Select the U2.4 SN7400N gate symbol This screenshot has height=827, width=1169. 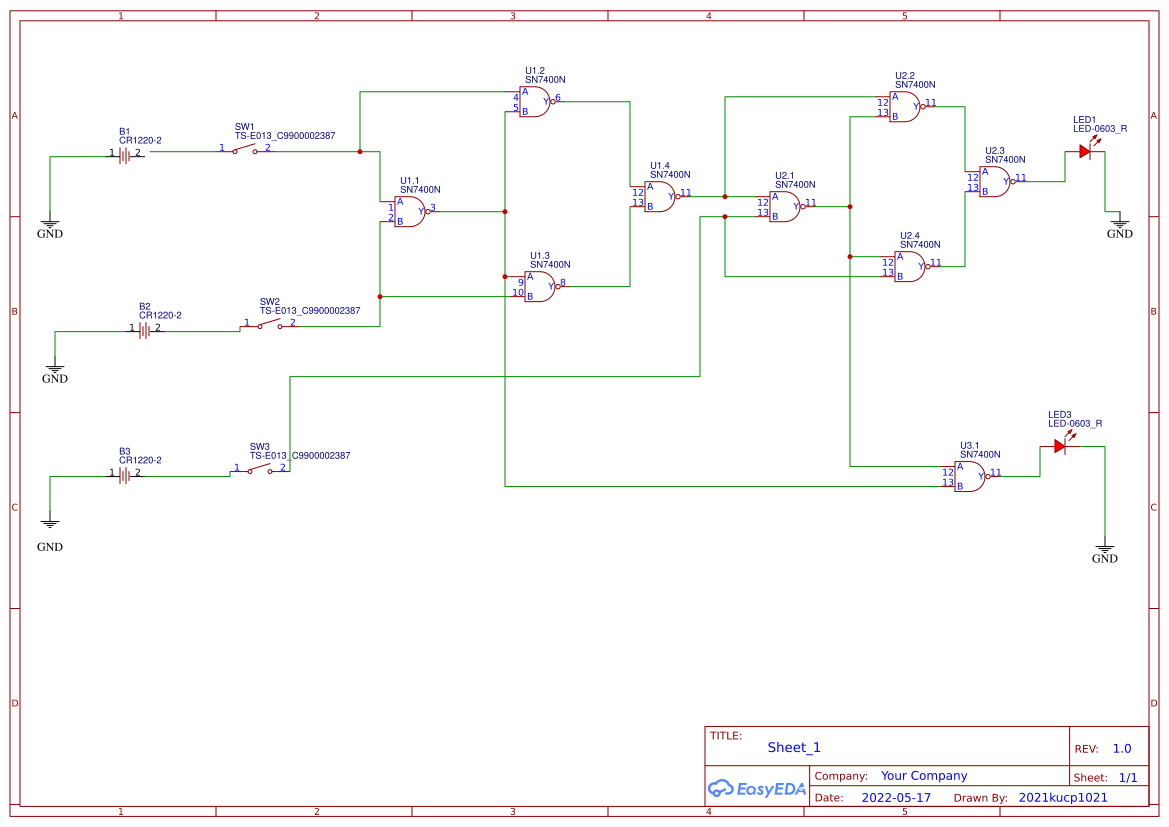910,266
